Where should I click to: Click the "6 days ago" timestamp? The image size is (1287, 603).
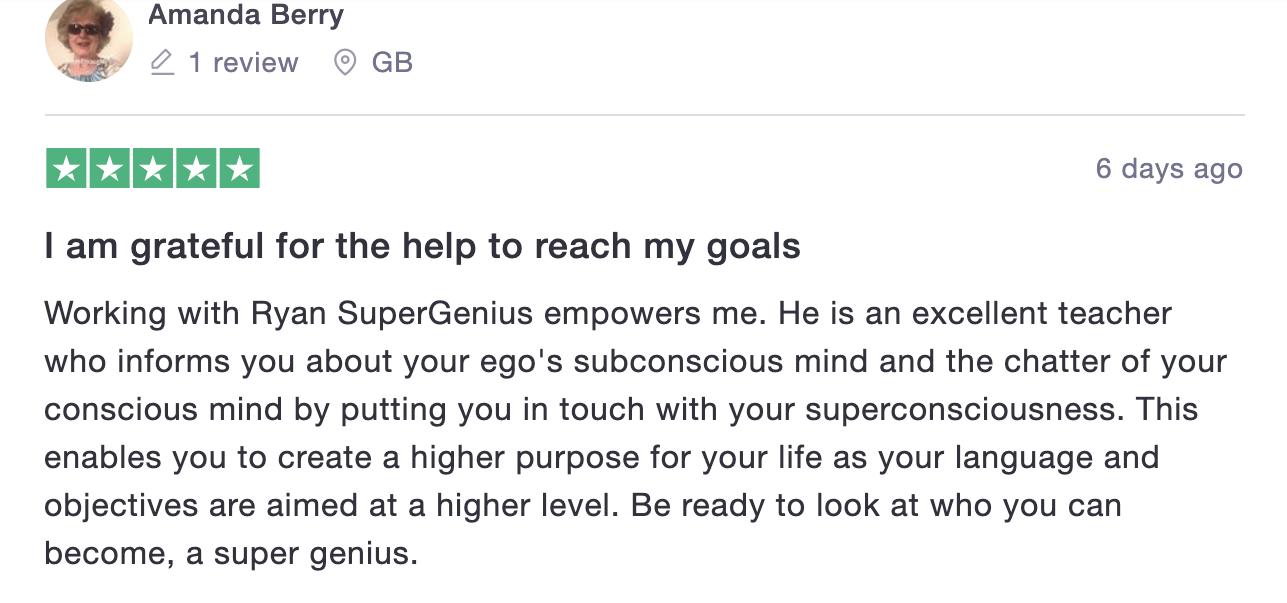pos(1169,169)
